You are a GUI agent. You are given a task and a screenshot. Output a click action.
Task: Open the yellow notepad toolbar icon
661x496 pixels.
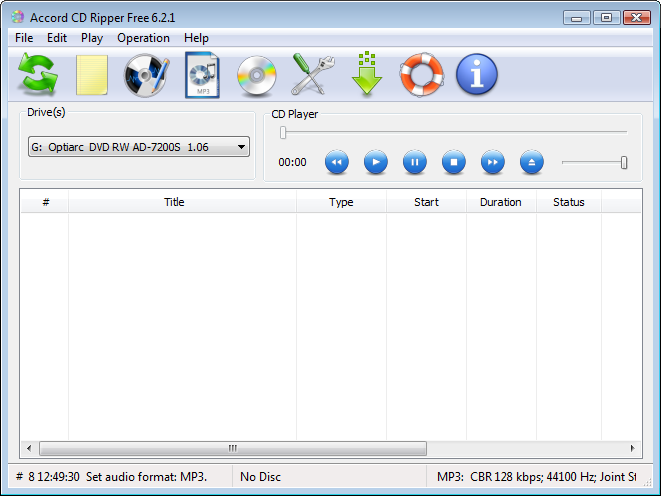91,75
